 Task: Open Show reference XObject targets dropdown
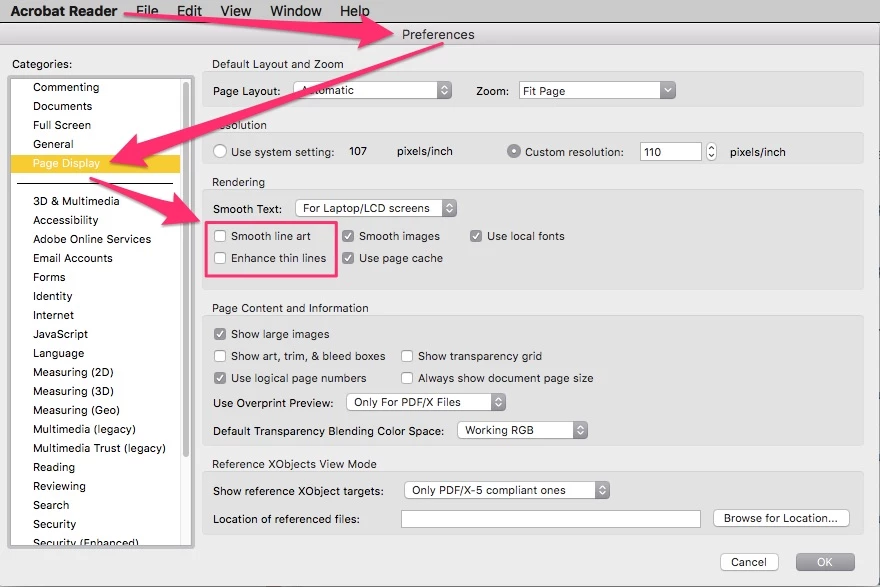click(x=507, y=490)
